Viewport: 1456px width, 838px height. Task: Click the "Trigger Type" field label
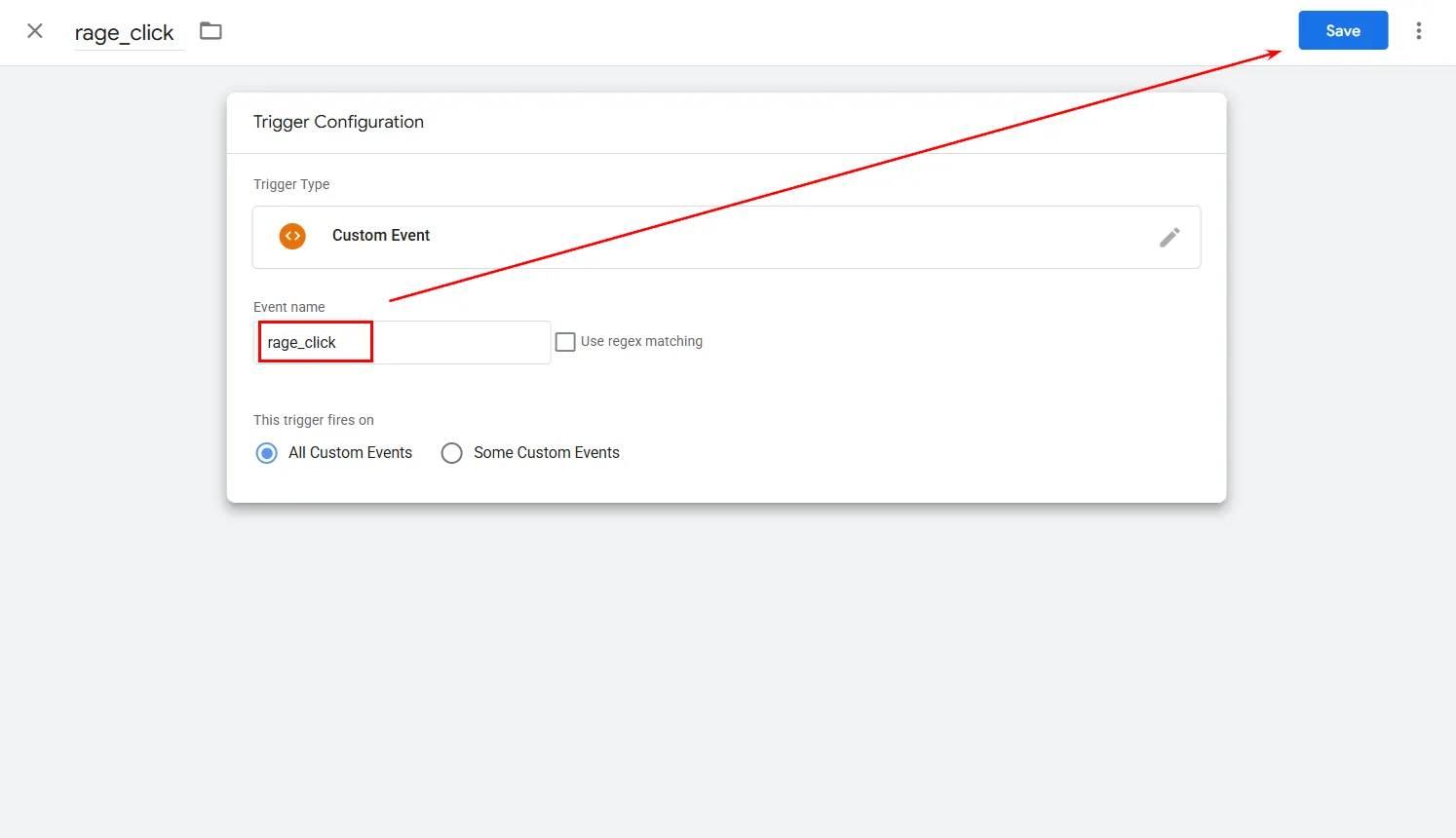291,184
